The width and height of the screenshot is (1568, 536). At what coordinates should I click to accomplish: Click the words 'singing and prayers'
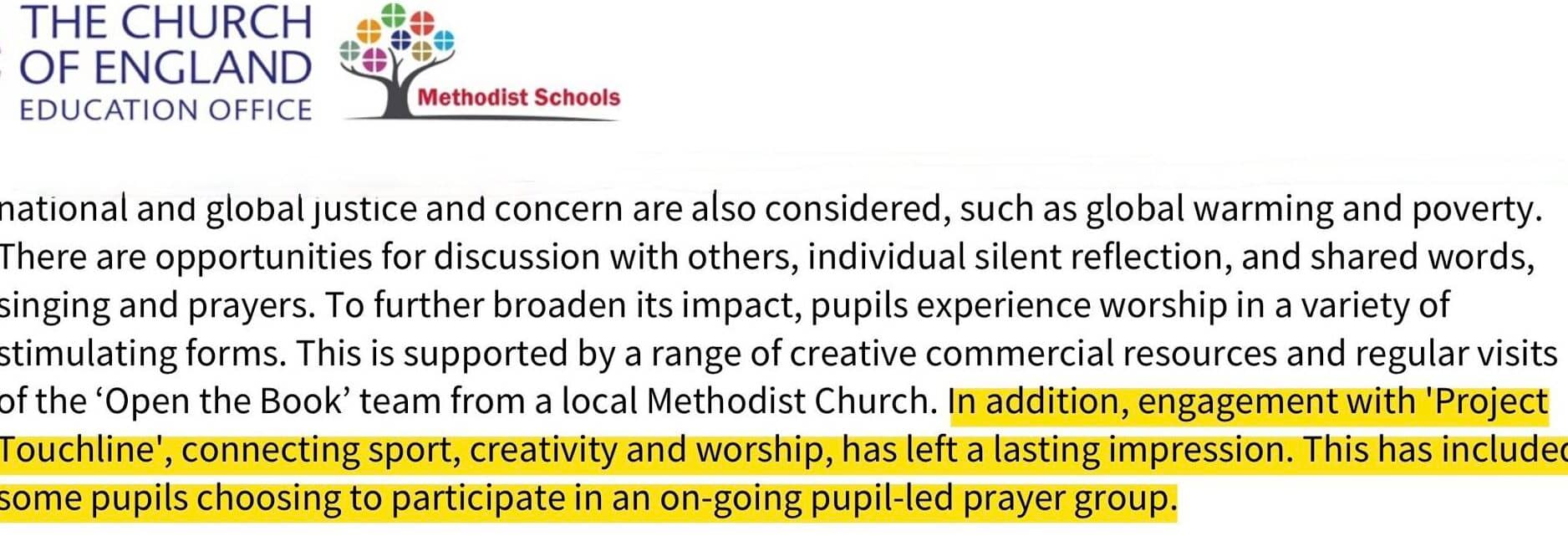157,306
